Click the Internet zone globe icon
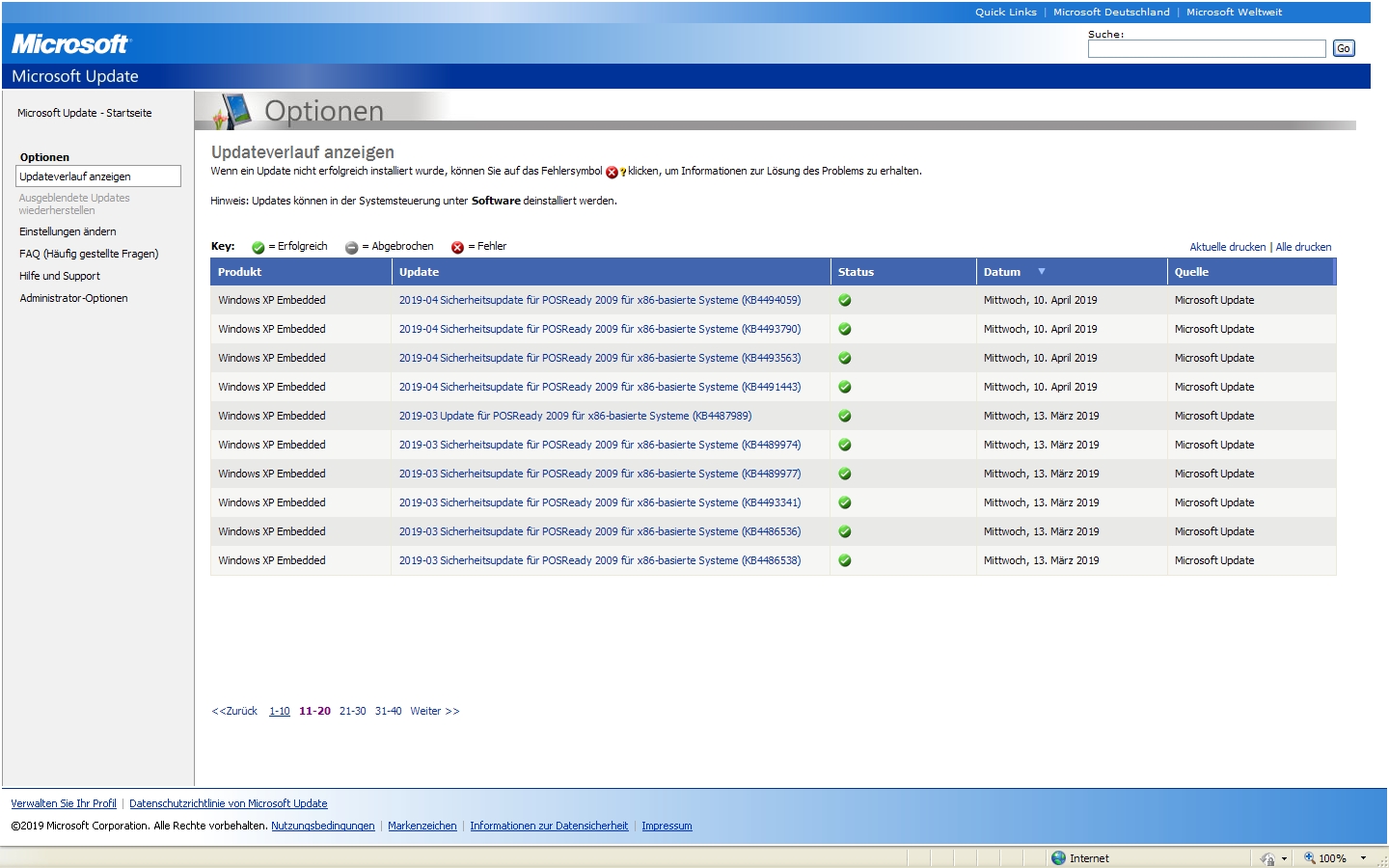The width and height of the screenshot is (1389, 868). click(1058, 857)
